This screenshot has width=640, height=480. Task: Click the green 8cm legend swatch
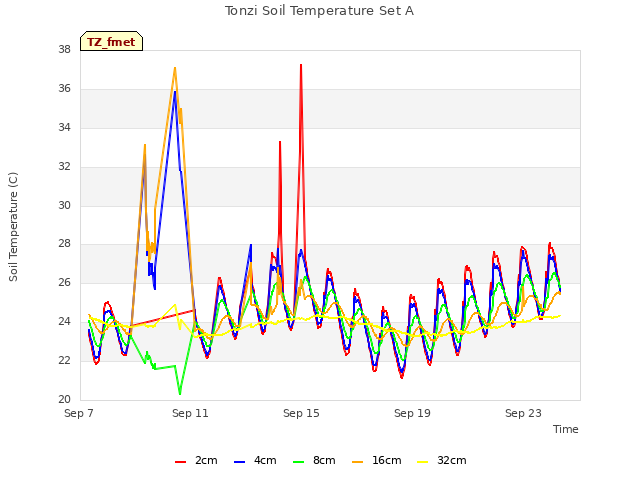[299, 461]
